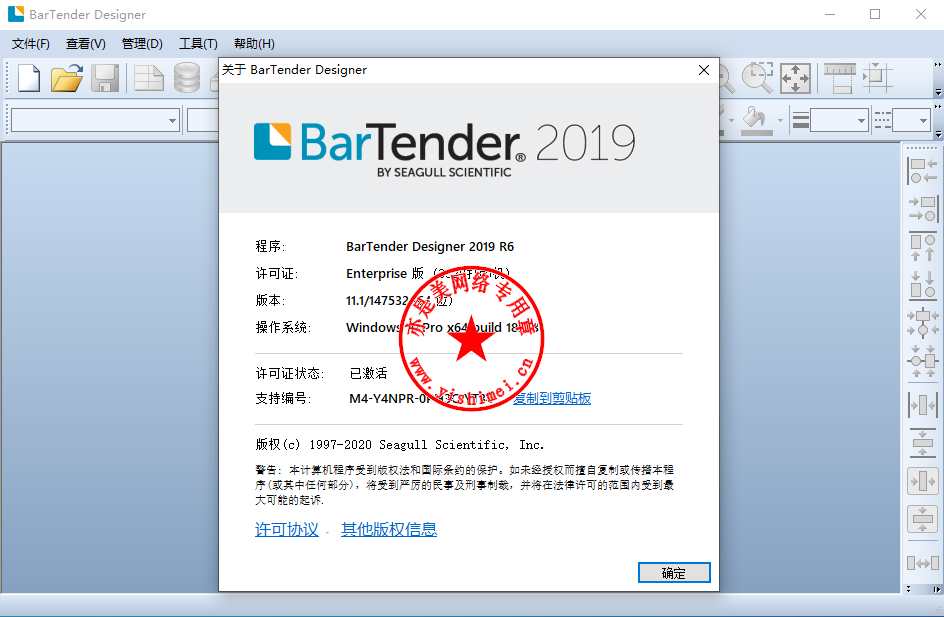Screen dimensions: 944x617
Task: Open the database connection cylinder icon
Action: pos(187,78)
